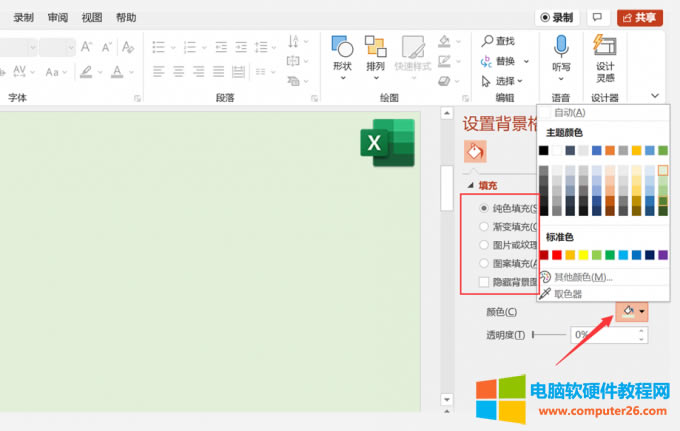Image resolution: width=680 pixels, height=431 pixels.
Task: Select the Fill paint bucket tab icon
Action: pos(475,151)
